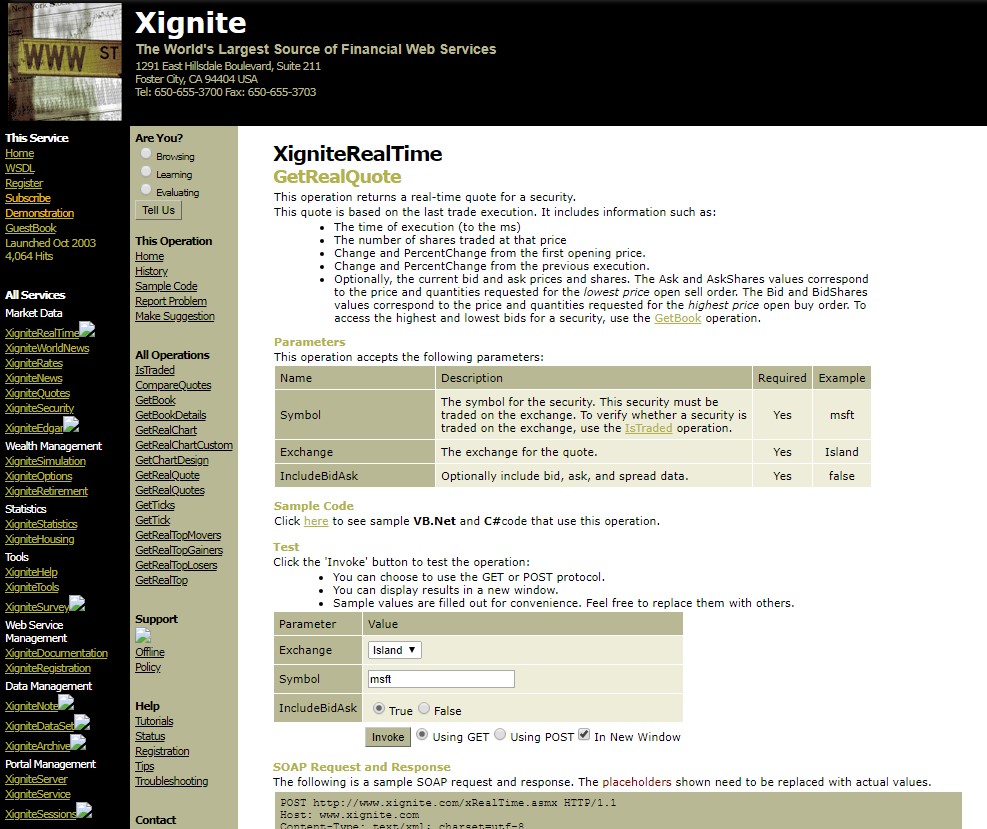The image size is (987, 829).
Task: Select Home under This Service
Action: pyautogui.click(x=18, y=153)
